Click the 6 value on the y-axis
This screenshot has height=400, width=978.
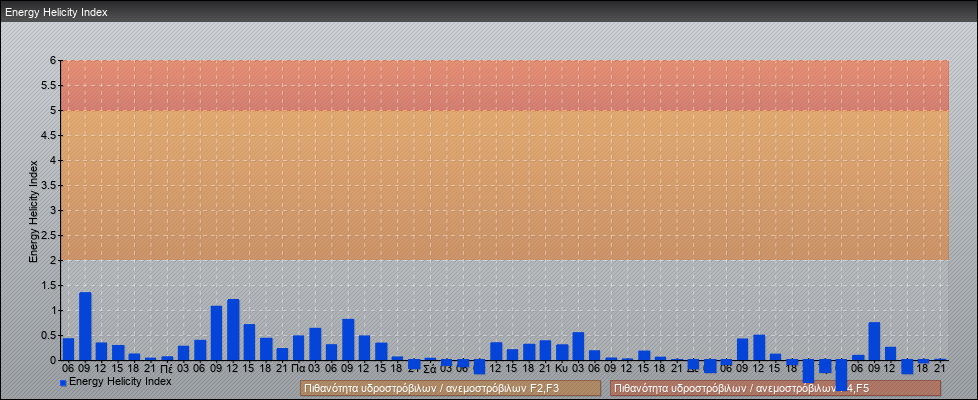tap(54, 60)
